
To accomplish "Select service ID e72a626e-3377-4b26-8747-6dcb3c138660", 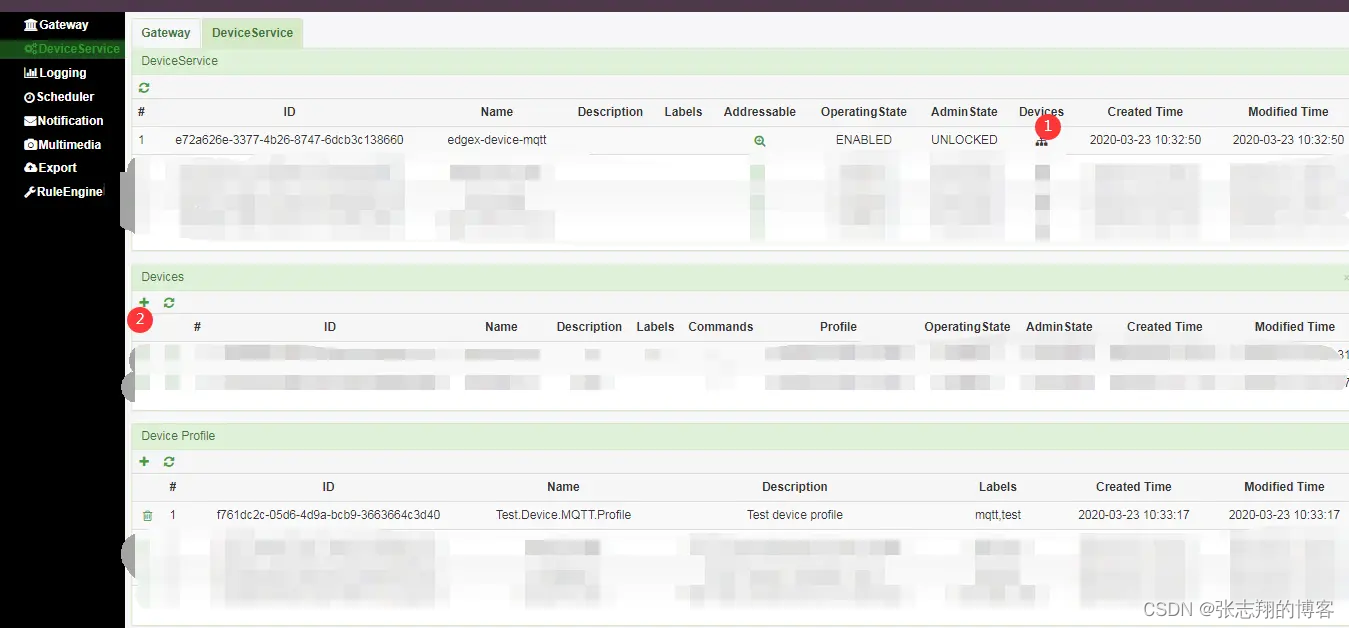I will tap(289, 140).
